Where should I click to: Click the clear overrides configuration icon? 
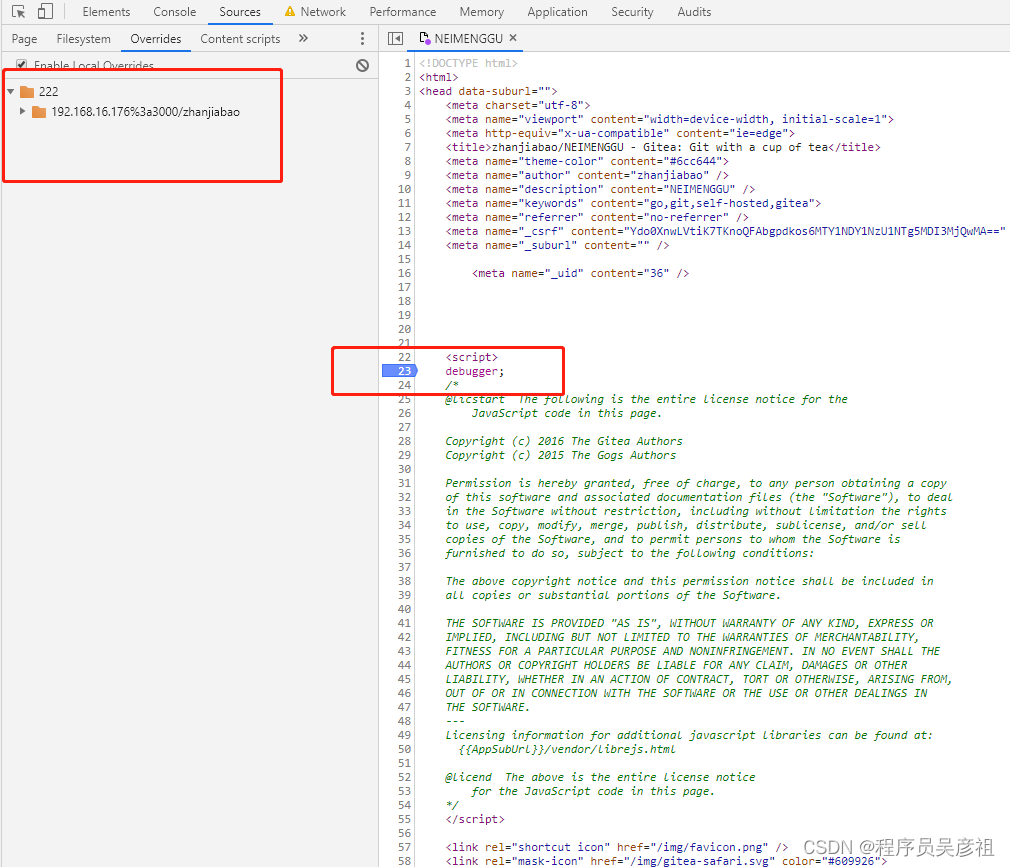tap(363, 65)
